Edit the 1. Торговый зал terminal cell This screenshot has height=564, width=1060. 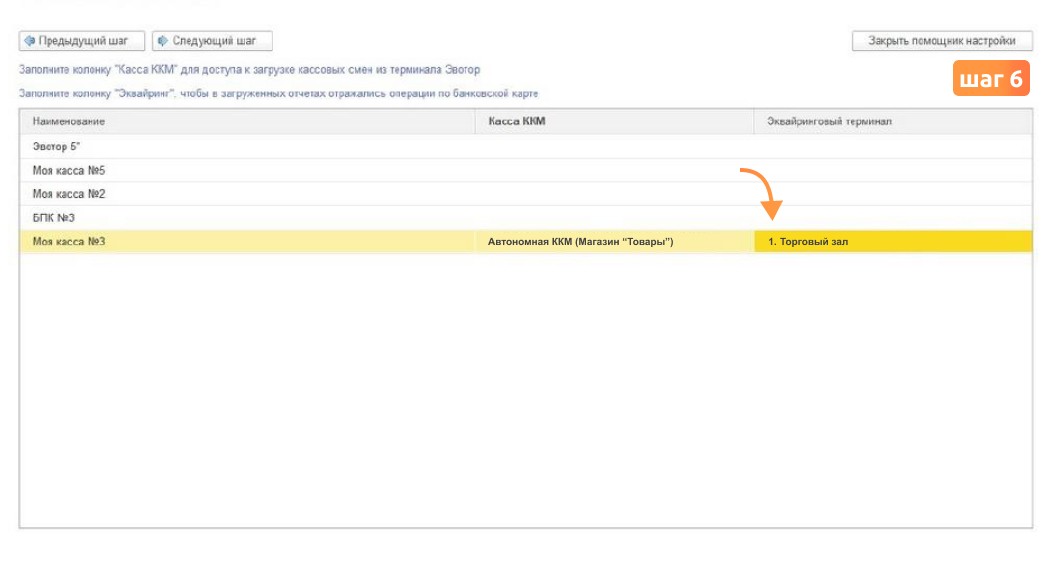(x=893, y=241)
